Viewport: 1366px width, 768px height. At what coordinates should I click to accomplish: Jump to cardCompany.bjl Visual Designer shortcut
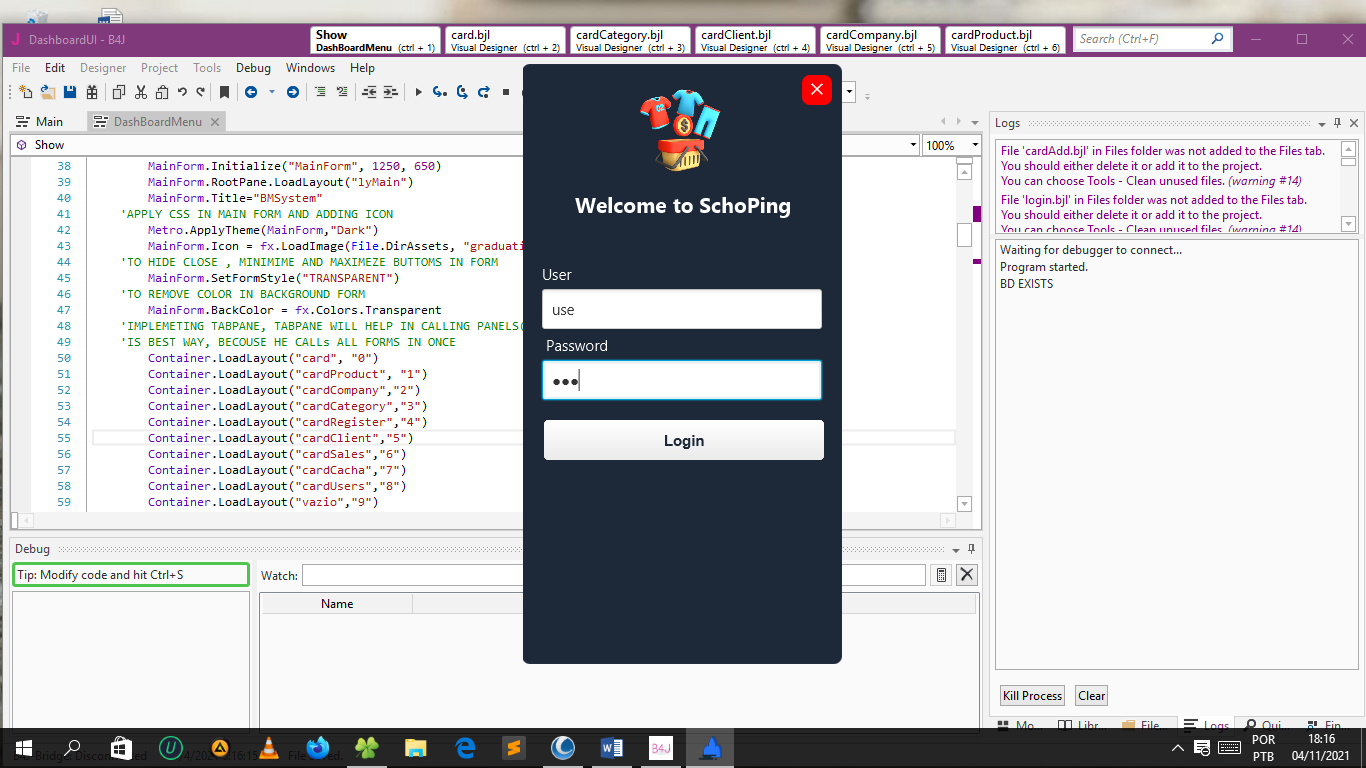[x=880, y=40]
